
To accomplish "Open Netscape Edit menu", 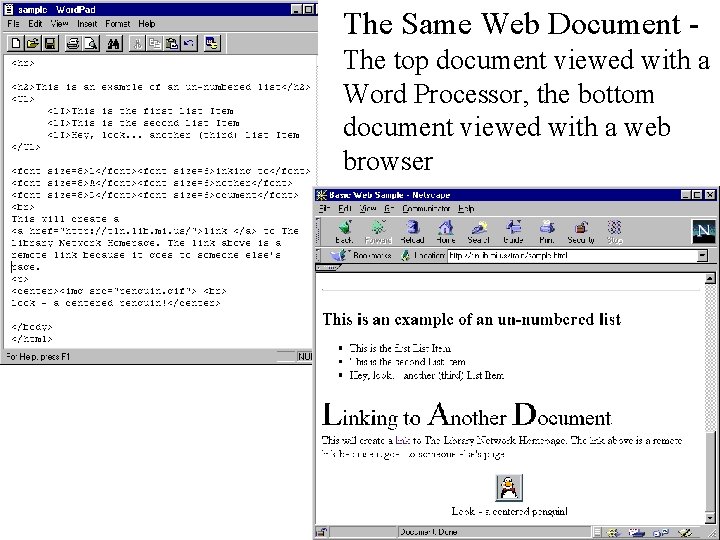I will 345,209.
